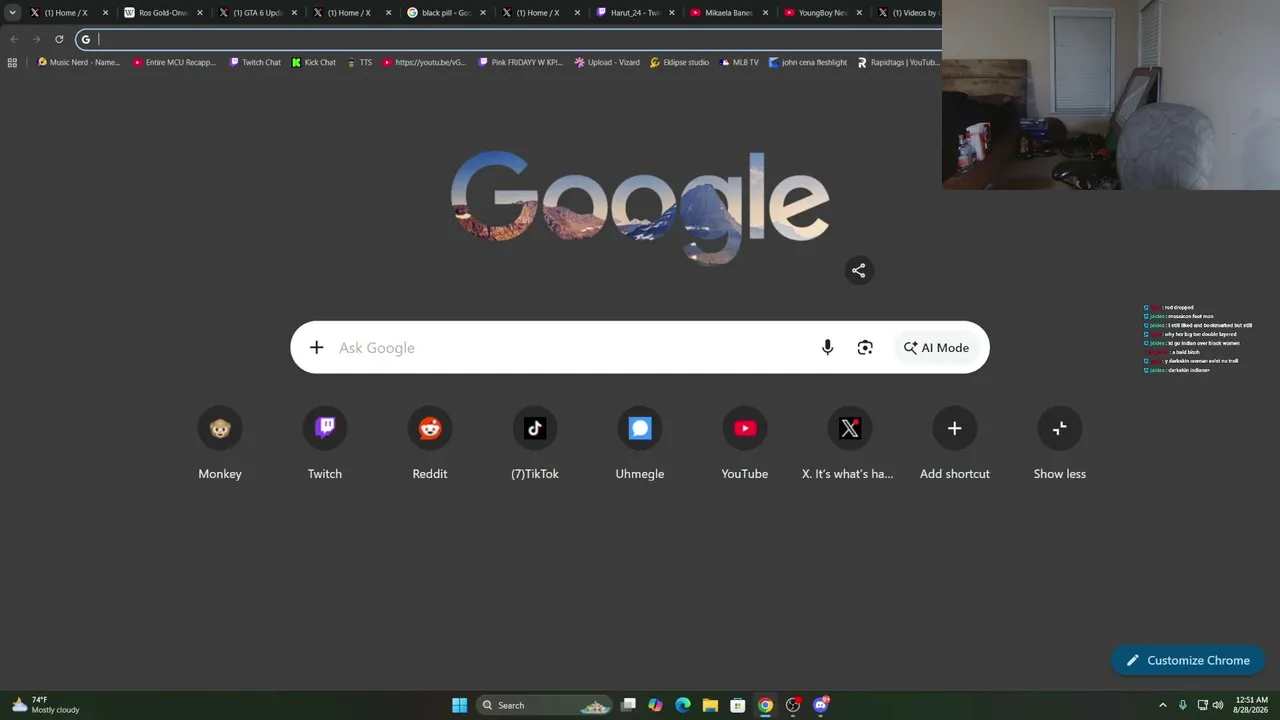The width and height of the screenshot is (1280, 720).
Task: Open the Eklipse studio bookmark
Action: coord(680,62)
